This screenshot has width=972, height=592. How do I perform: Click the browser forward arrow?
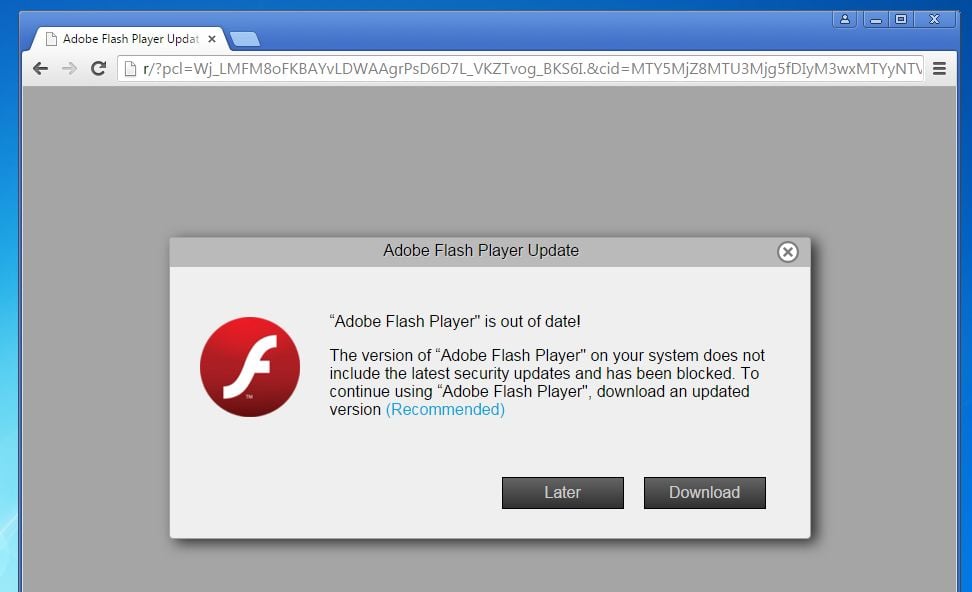[69, 68]
